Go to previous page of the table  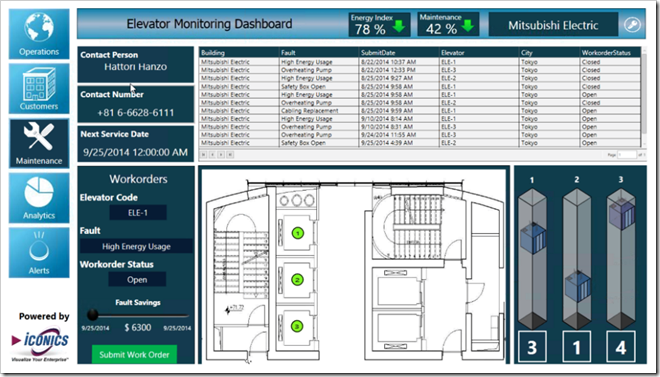coord(213,154)
